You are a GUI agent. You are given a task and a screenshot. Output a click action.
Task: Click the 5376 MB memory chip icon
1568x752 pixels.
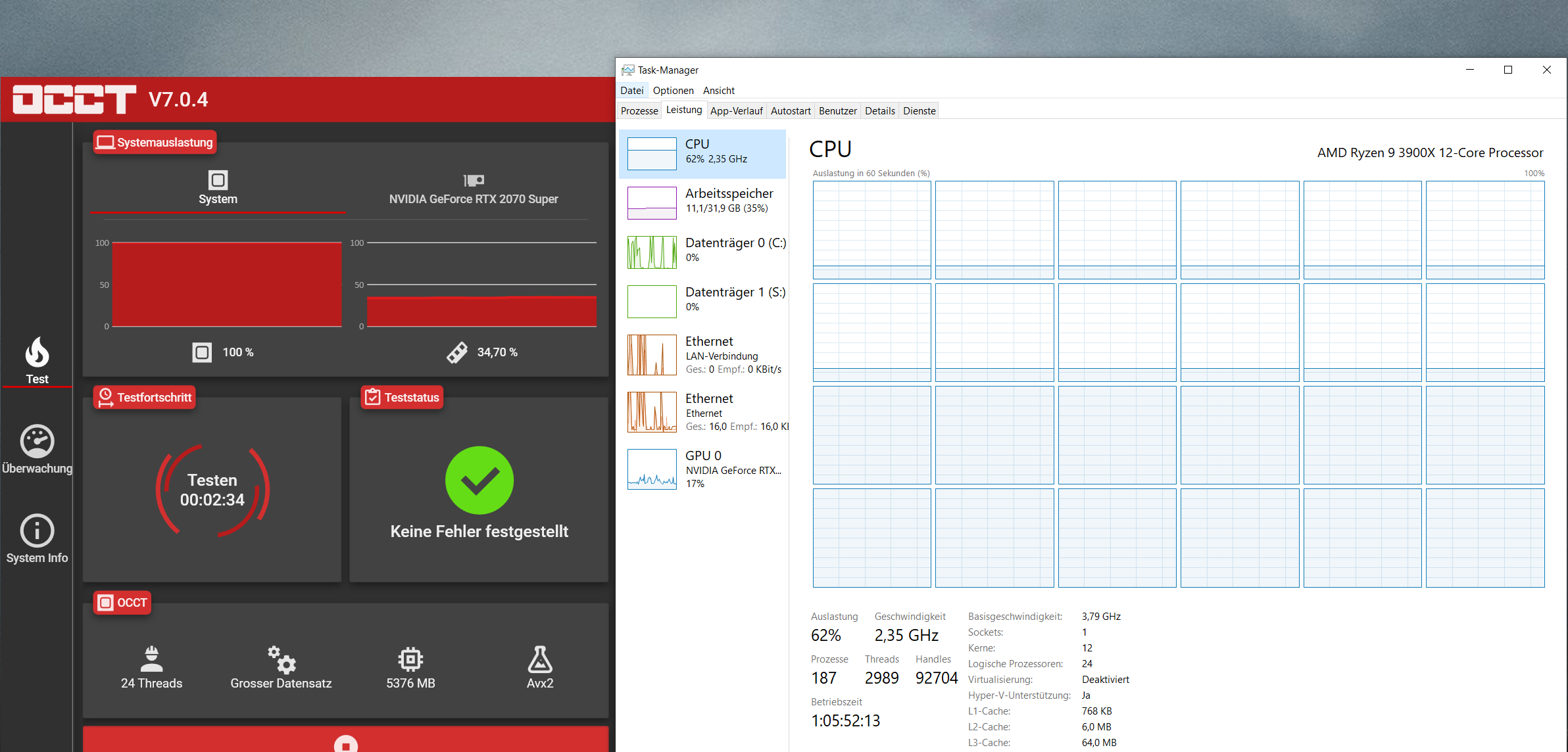click(x=410, y=659)
